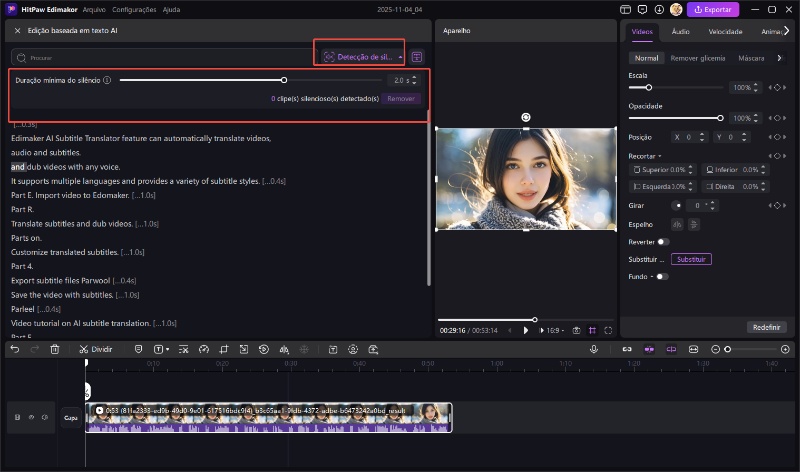The image size is (800, 472).
Task: Click the Play button under the preview
Action: click(x=526, y=330)
